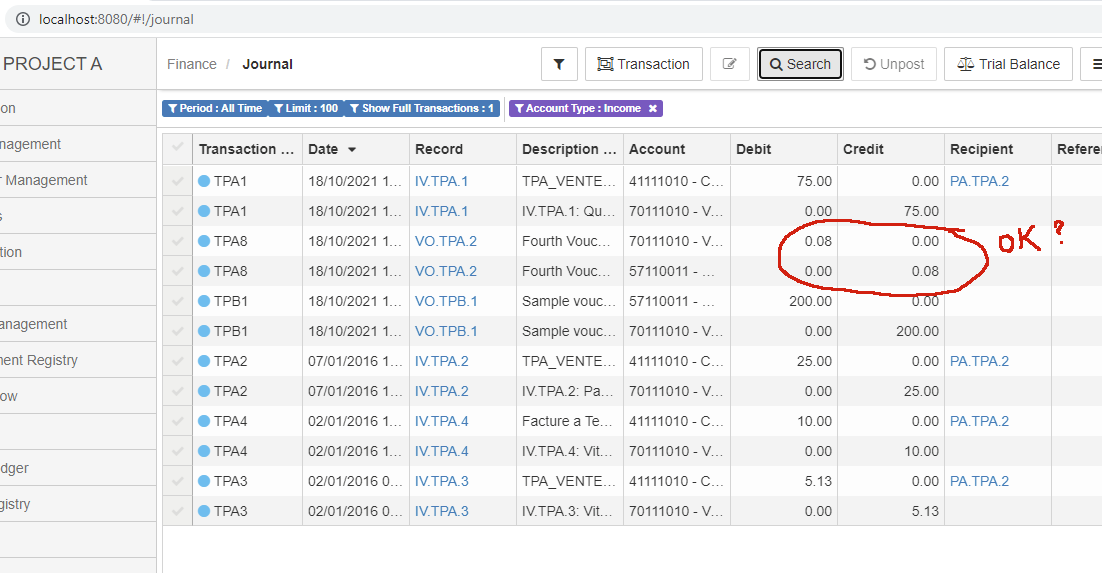Click the Period All Time filter tag
1102x573 pixels.
(215, 108)
